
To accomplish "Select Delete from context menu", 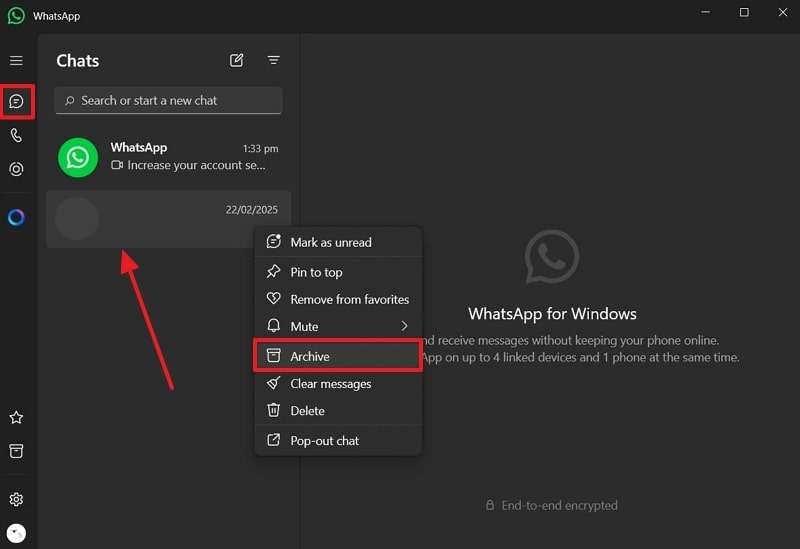I will click(x=307, y=411).
